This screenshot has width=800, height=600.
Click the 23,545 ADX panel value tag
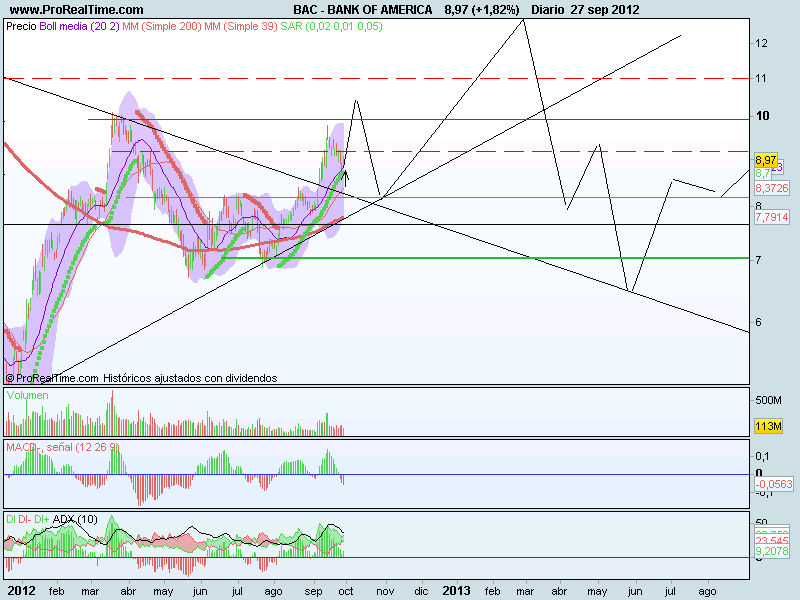pyautogui.click(x=772, y=541)
